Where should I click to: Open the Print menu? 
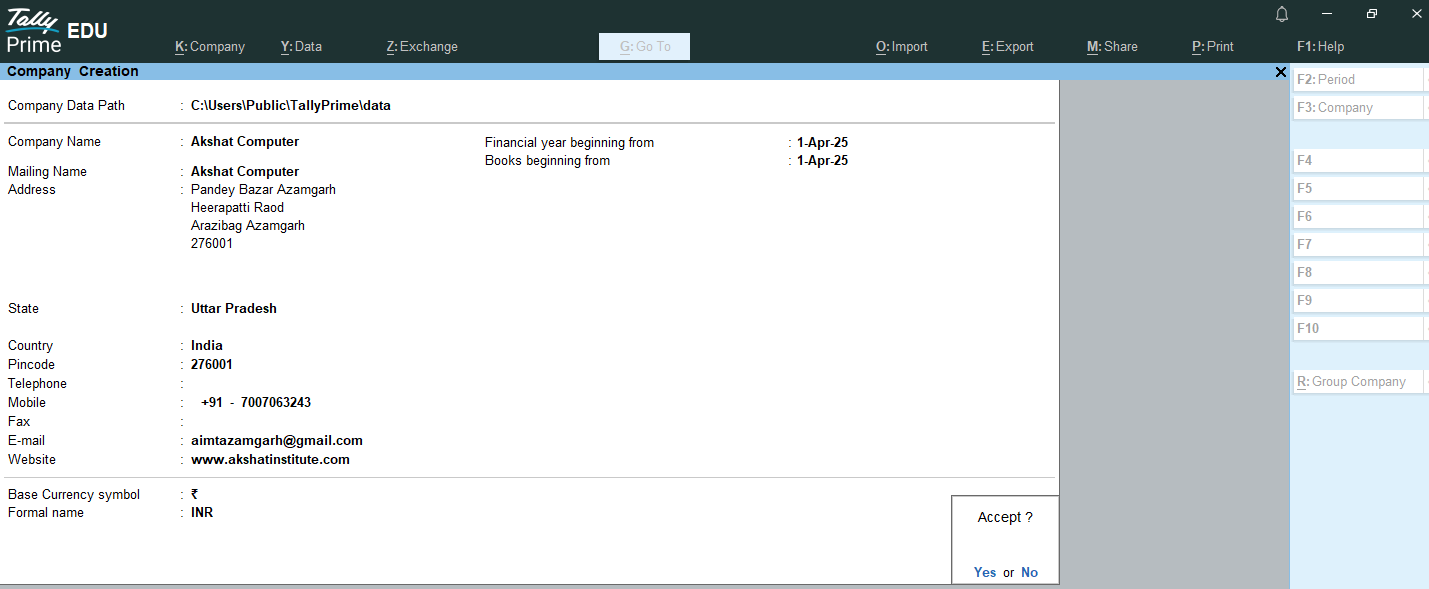pos(1213,47)
